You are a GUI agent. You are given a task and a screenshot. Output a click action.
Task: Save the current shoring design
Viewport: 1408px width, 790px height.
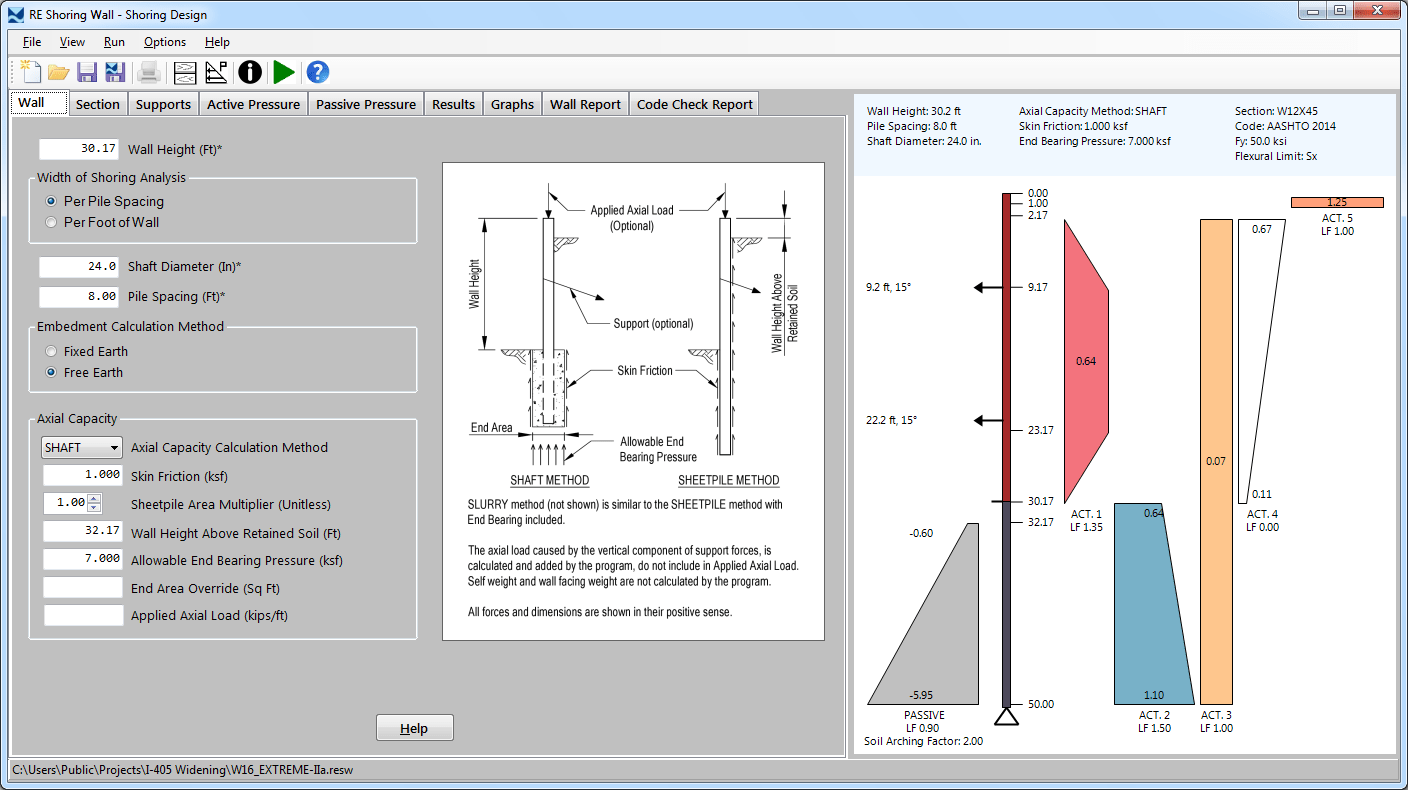click(x=87, y=72)
